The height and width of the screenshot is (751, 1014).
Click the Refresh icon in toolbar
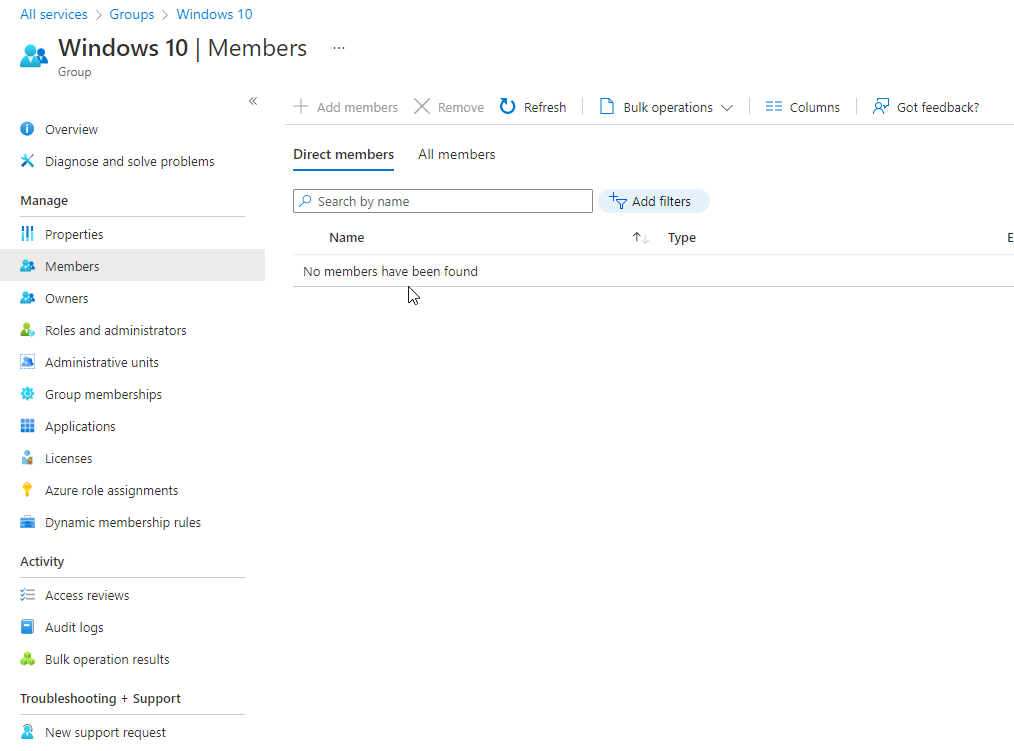508,107
